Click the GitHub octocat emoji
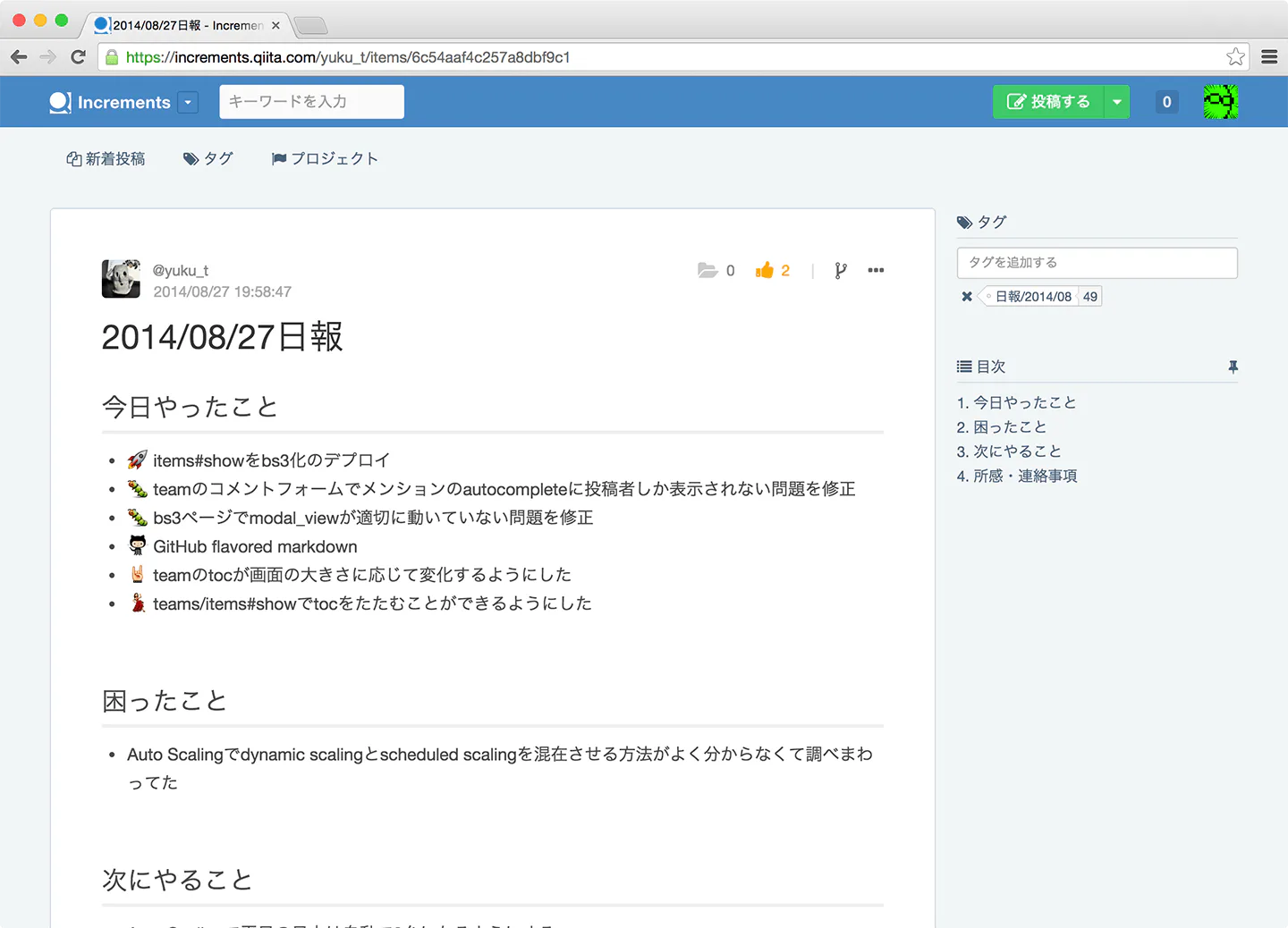The width and height of the screenshot is (1288, 928). click(x=137, y=545)
